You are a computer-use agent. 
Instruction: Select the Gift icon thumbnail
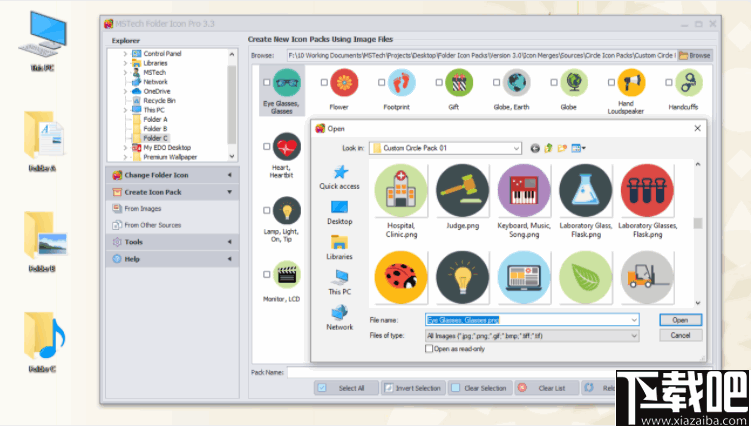tap(459, 82)
